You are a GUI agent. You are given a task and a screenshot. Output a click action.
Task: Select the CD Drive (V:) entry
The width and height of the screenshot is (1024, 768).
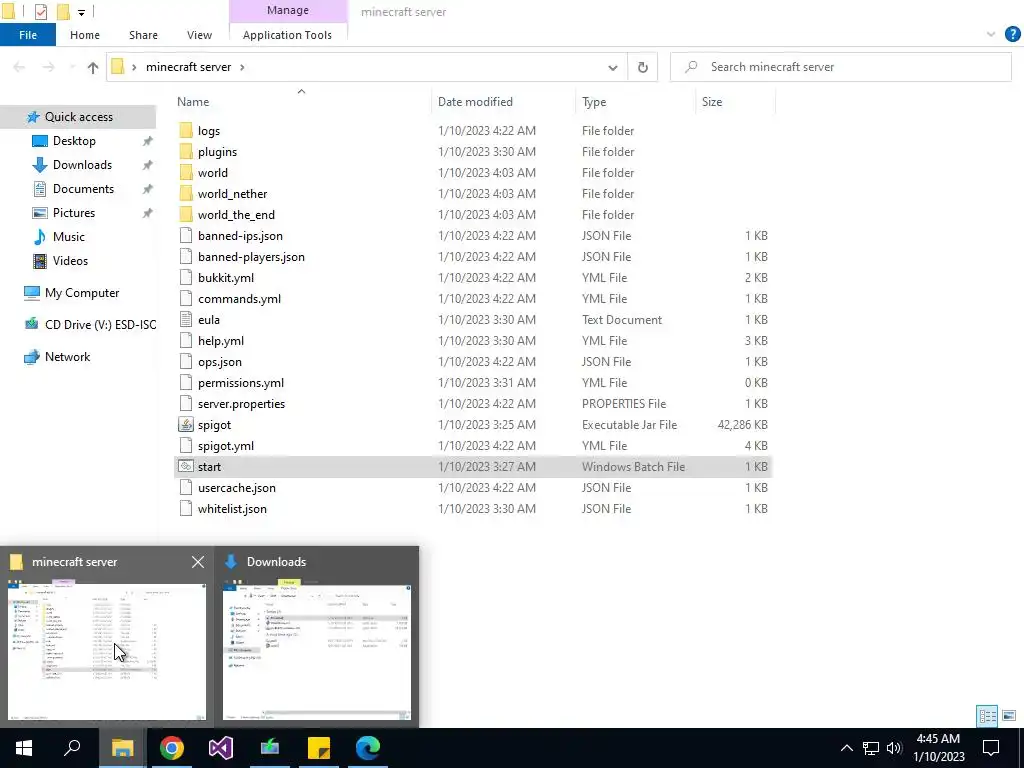pos(100,325)
